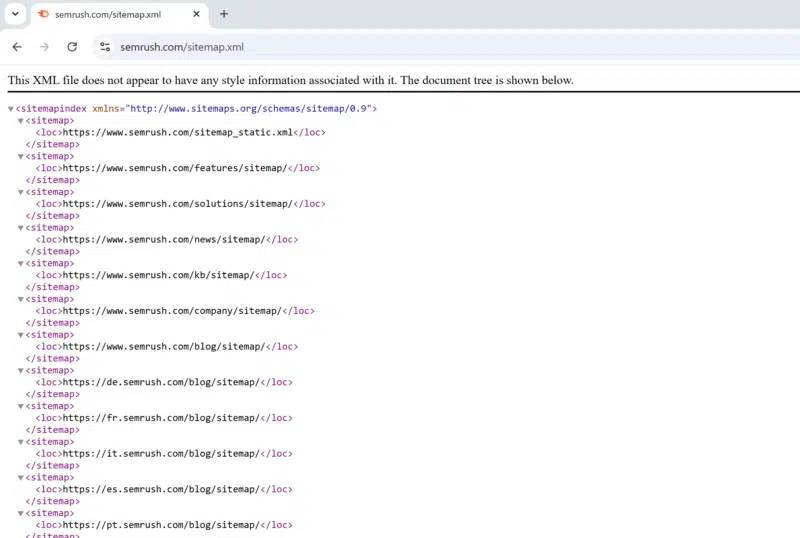Screen dimensions: 800x538
Task: Click the sitemap_static.xml URL text
Action: (178, 132)
